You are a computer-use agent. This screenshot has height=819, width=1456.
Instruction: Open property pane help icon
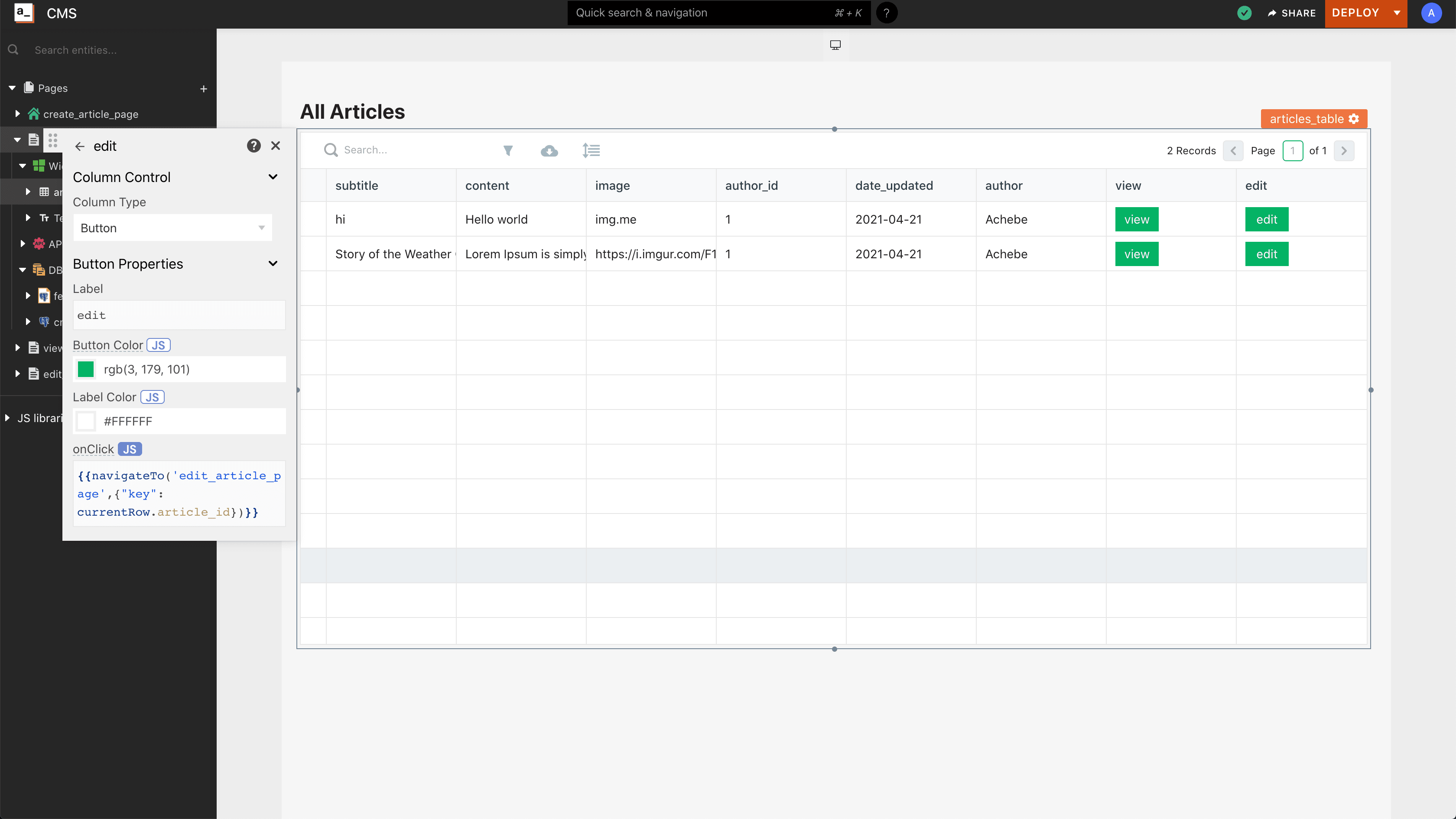(254, 146)
